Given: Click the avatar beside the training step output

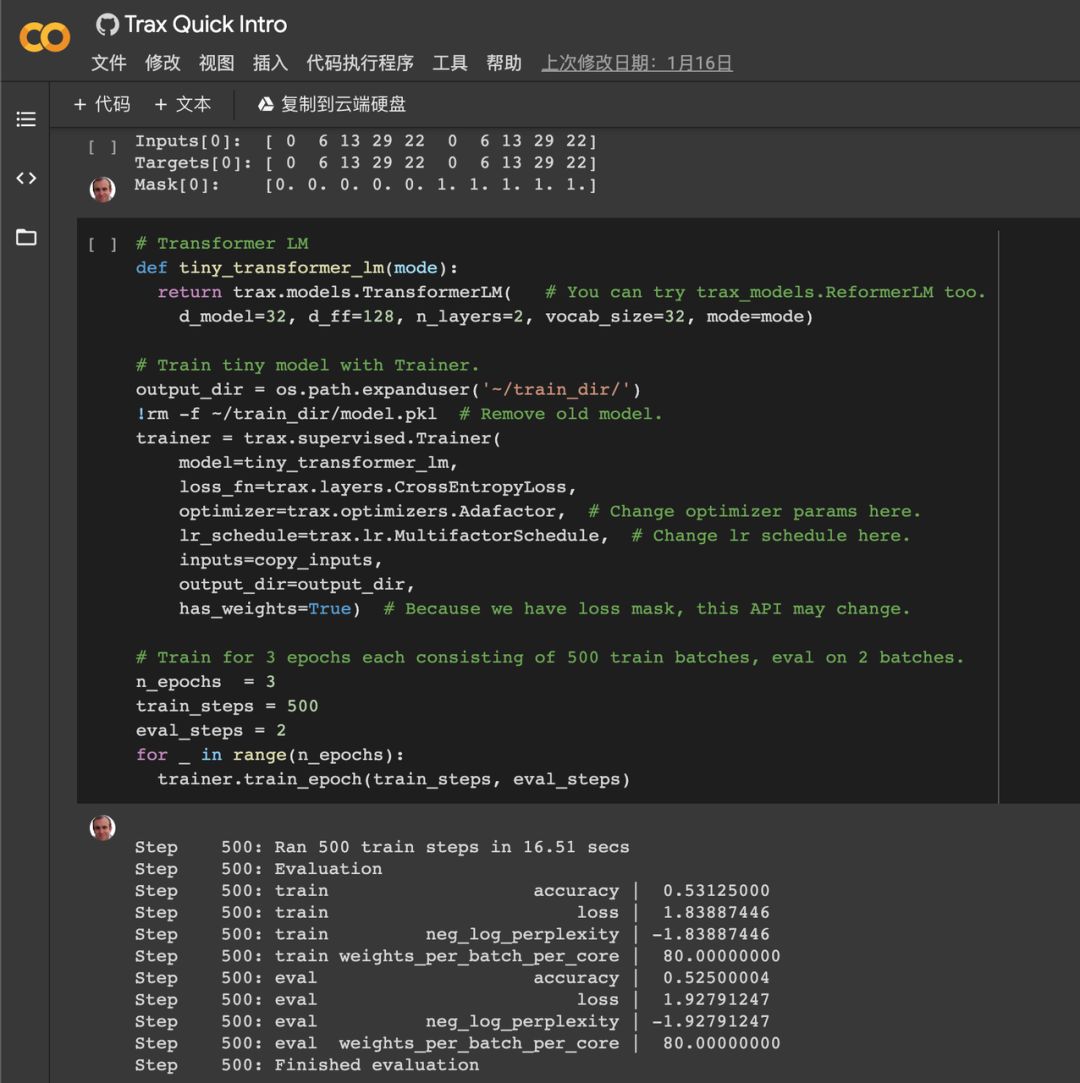Looking at the screenshot, I should 102,827.
